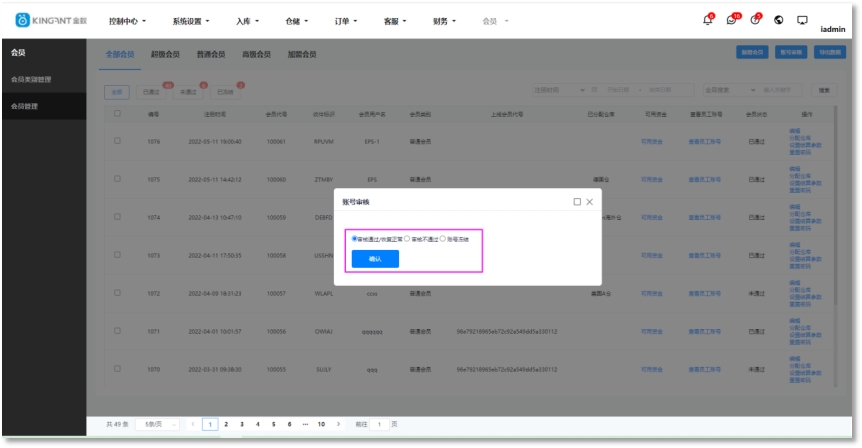Click the page jump input field
The height and width of the screenshot is (448, 862).
(379, 425)
